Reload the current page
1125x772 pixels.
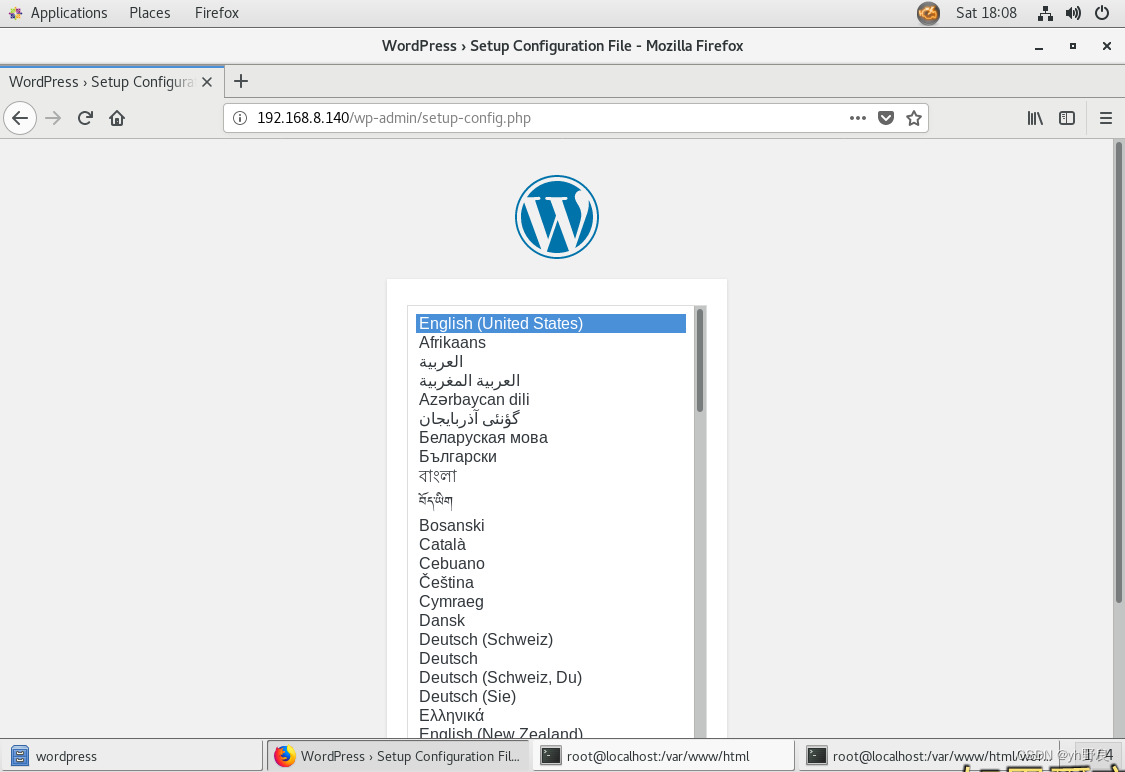pos(85,118)
